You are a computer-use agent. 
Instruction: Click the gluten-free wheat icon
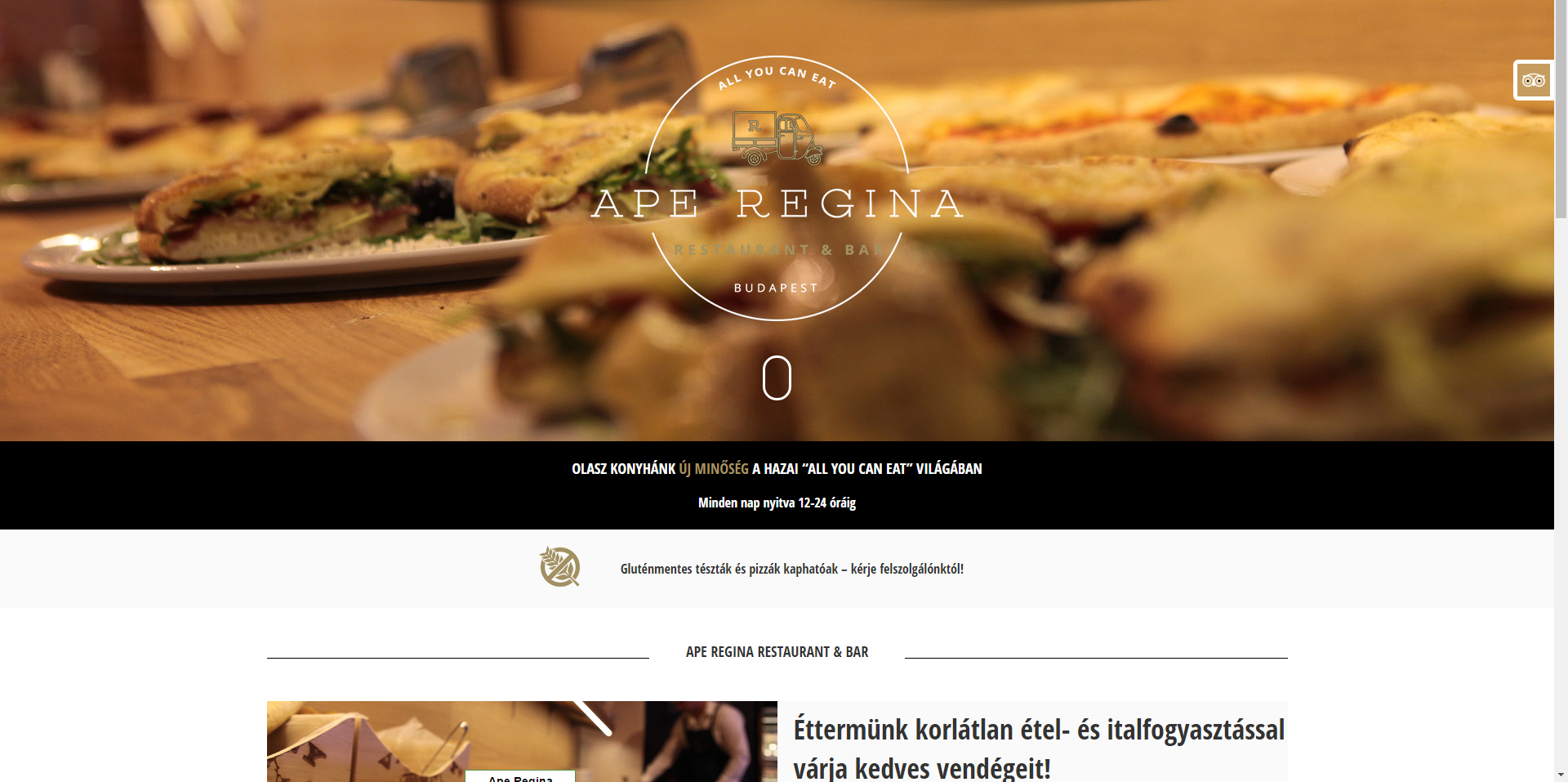click(x=560, y=567)
